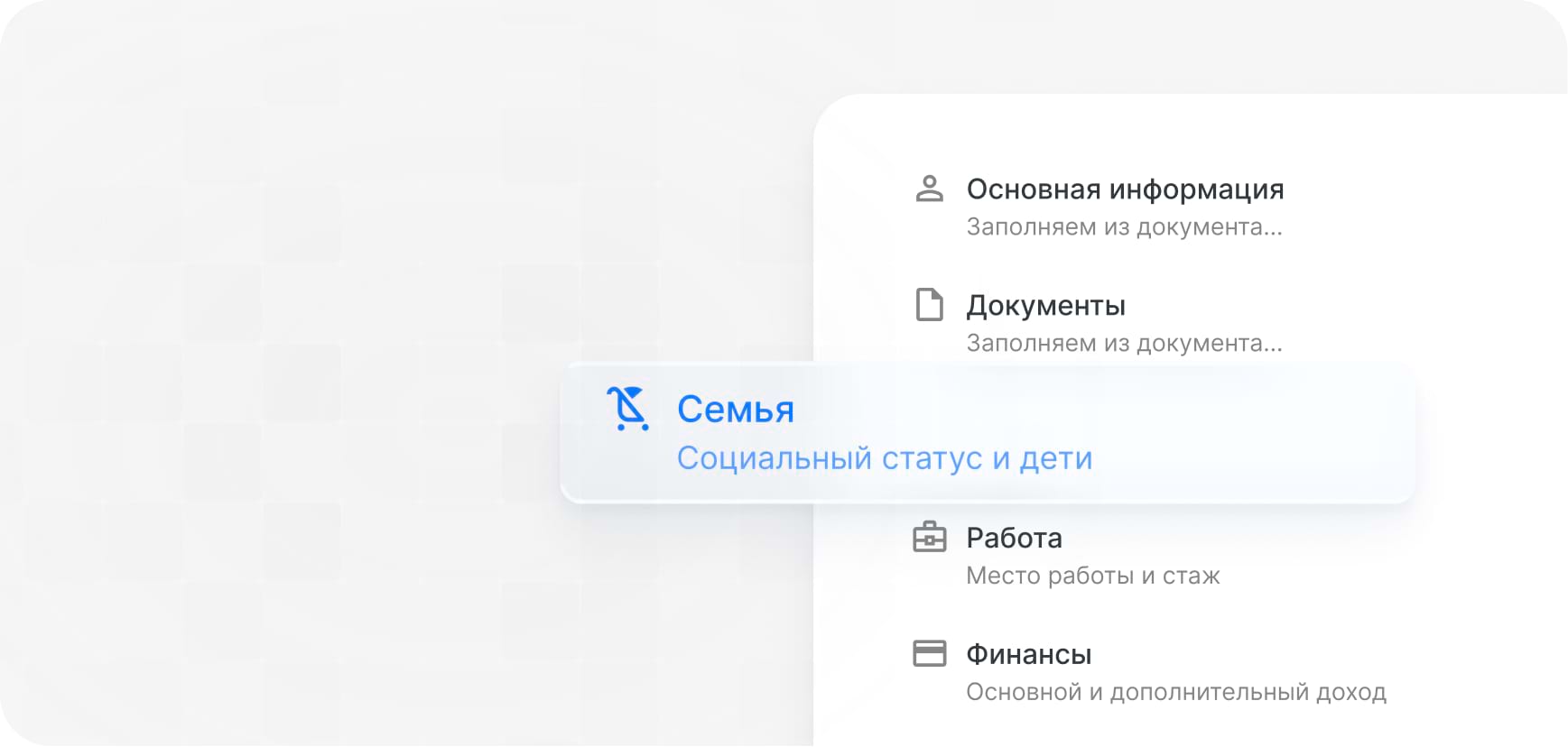Click the briefcase icon beside Работа
The image size is (1568, 747).
[x=929, y=538]
